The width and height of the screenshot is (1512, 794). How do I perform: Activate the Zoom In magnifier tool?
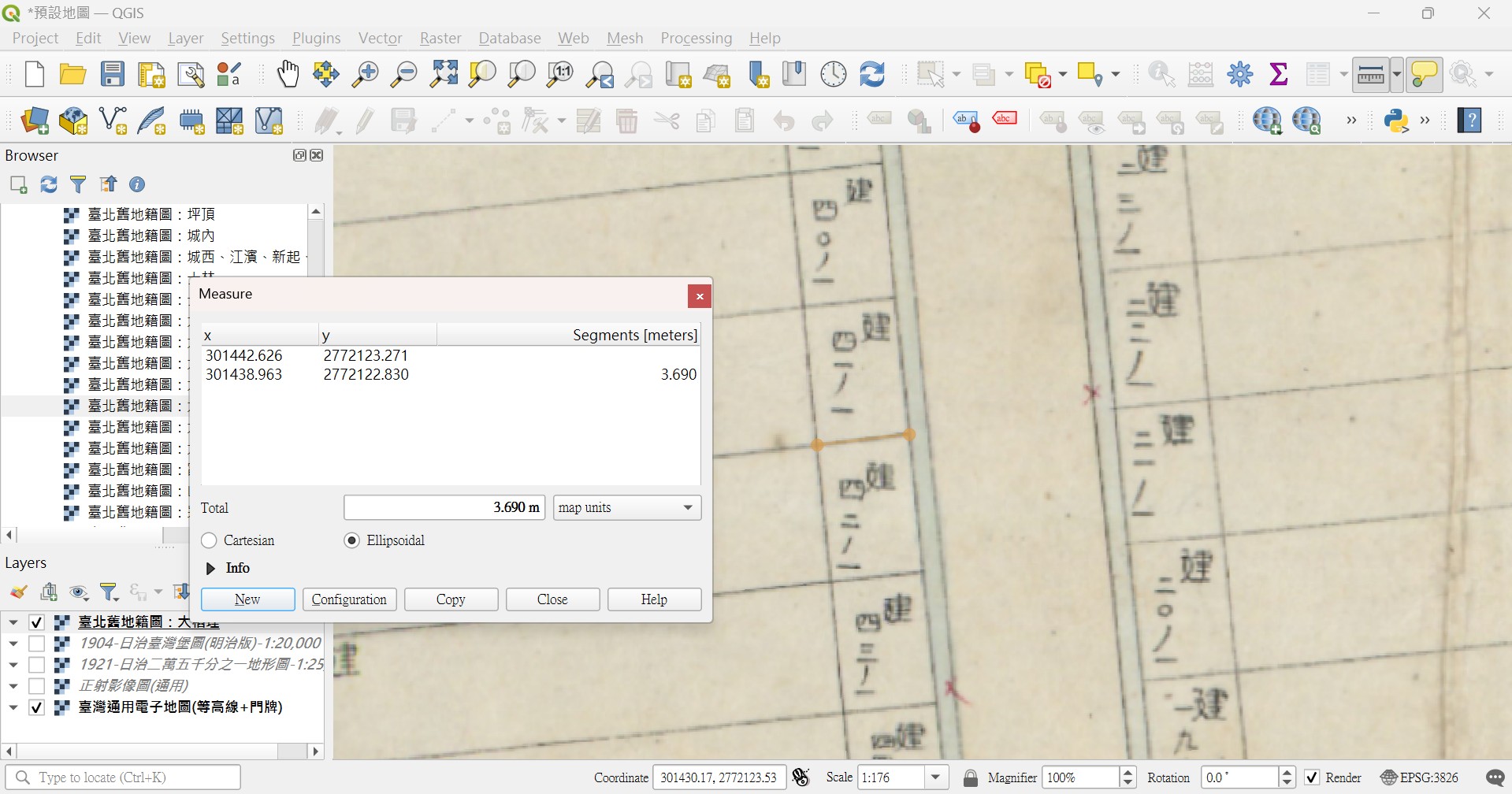point(365,74)
